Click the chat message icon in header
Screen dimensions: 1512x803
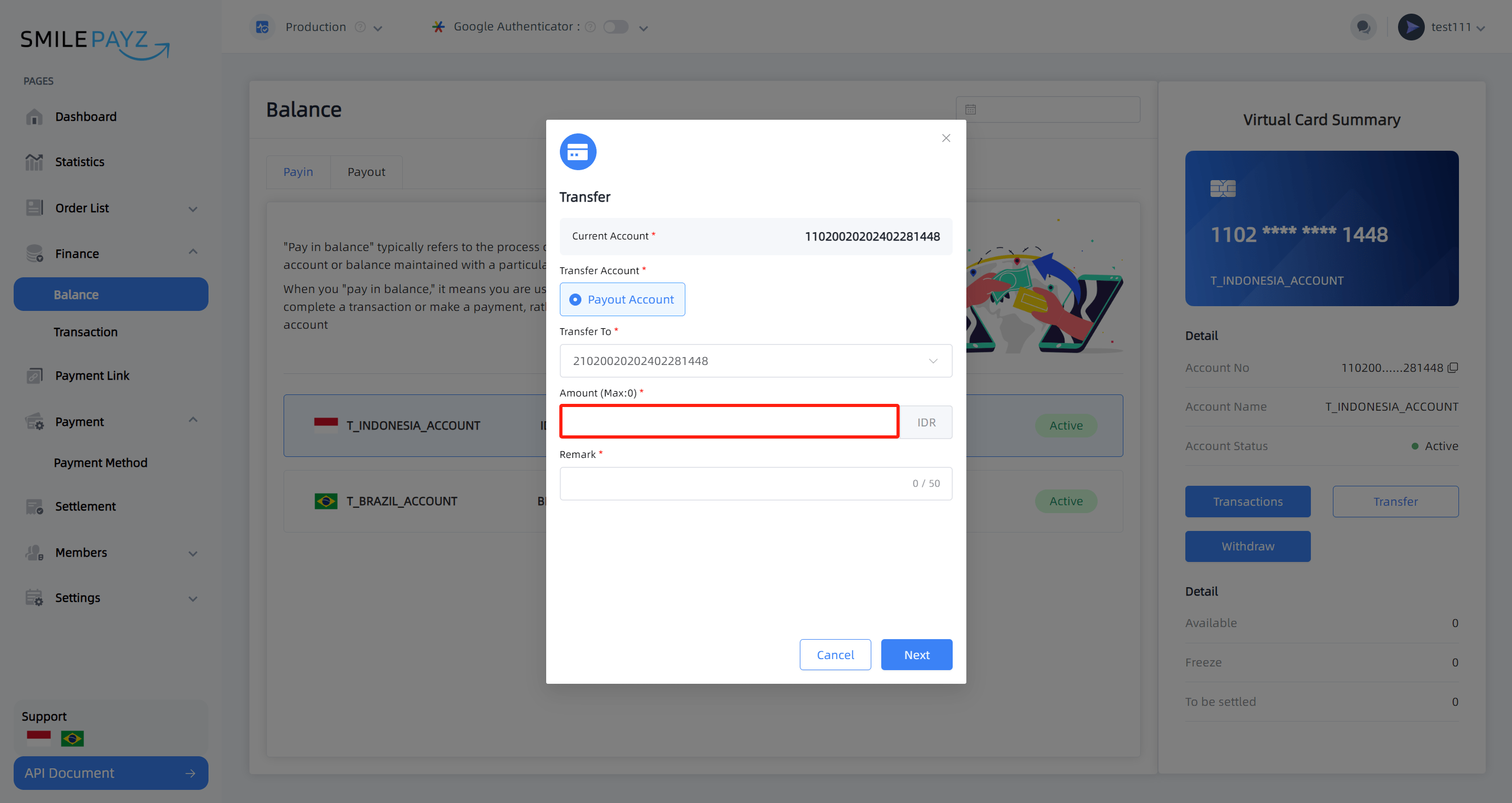click(1363, 27)
